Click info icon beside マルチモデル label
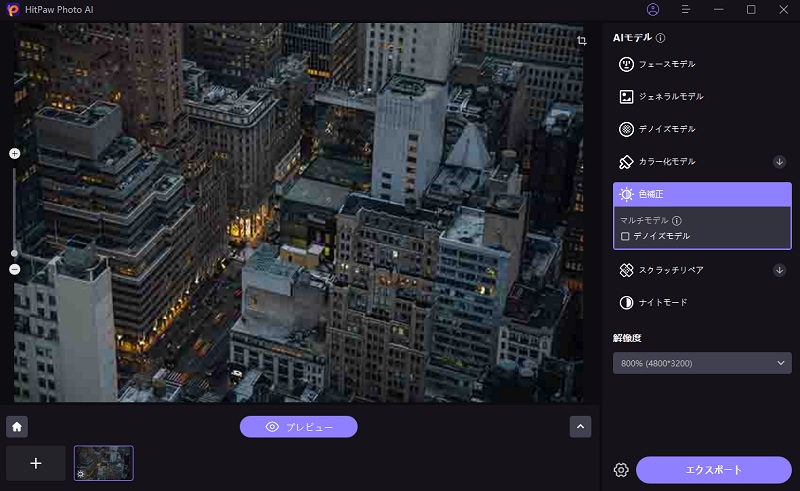Viewport: 800px width, 491px height. (x=677, y=221)
